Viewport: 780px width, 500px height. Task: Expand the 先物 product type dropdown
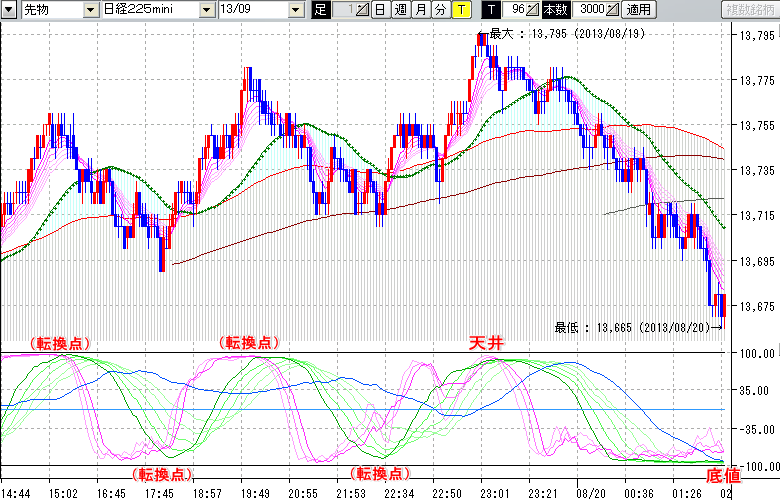tap(64, 10)
